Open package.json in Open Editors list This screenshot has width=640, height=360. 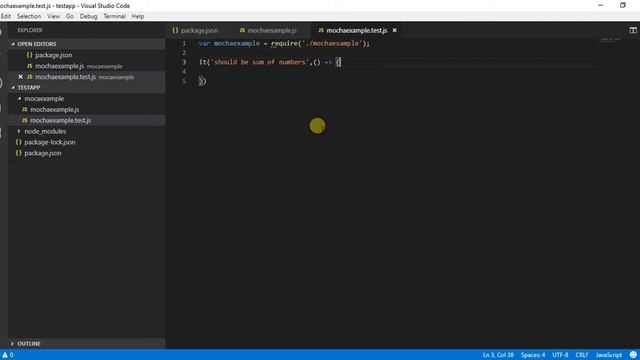coord(53,55)
